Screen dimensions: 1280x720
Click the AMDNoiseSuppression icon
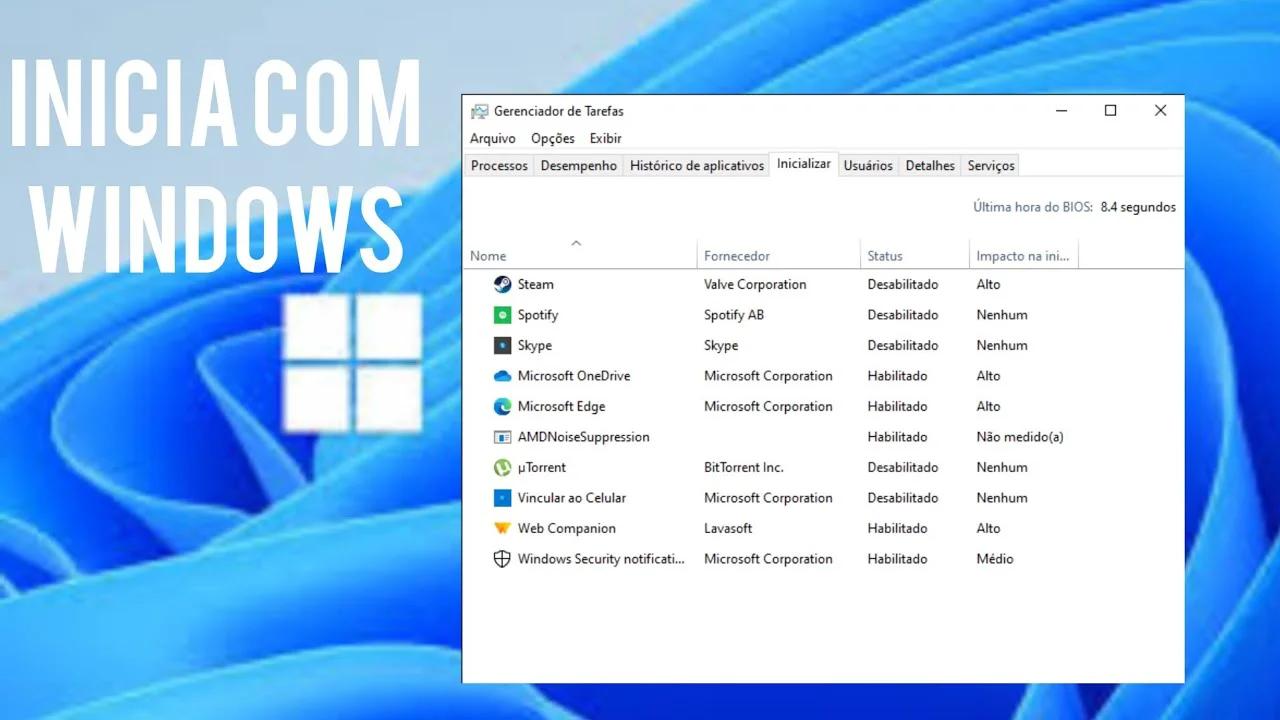point(502,437)
